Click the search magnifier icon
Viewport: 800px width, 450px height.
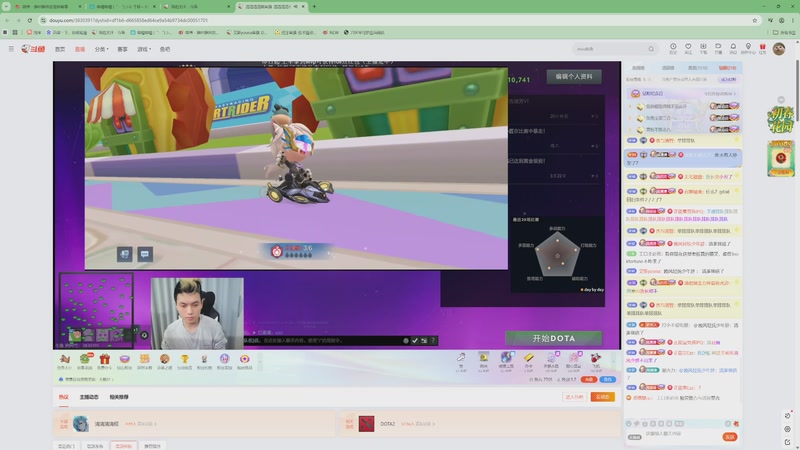(x=651, y=49)
